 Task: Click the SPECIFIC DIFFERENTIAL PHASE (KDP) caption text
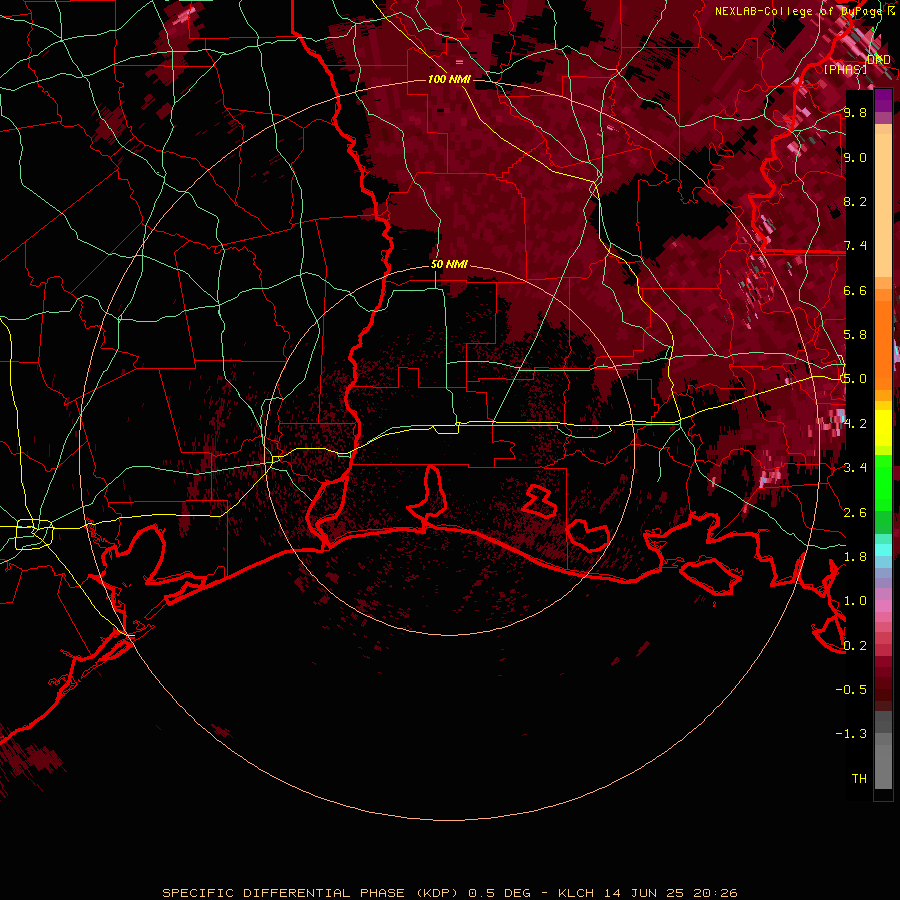click(311, 893)
